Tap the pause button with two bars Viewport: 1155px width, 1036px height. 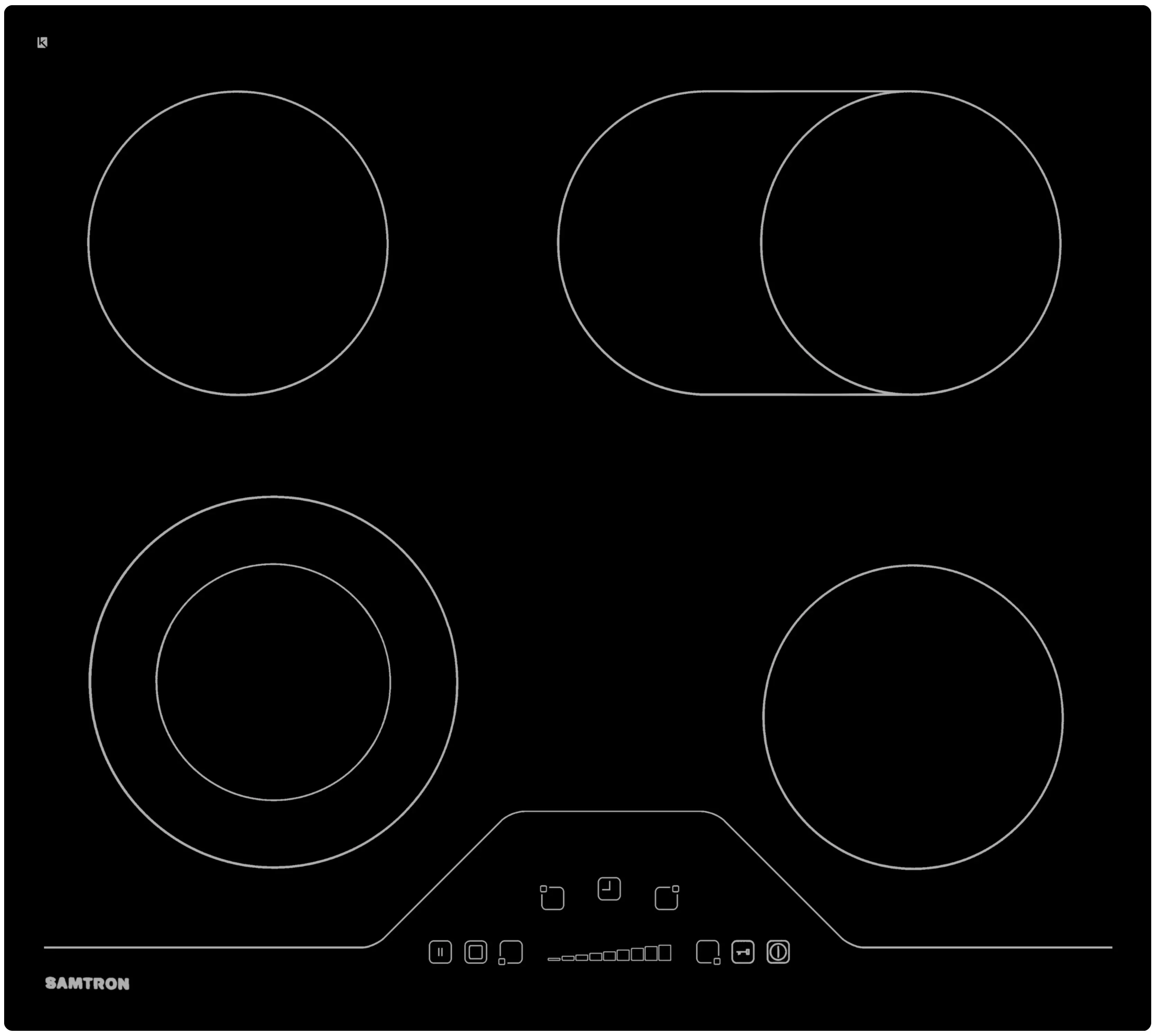click(x=440, y=952)
